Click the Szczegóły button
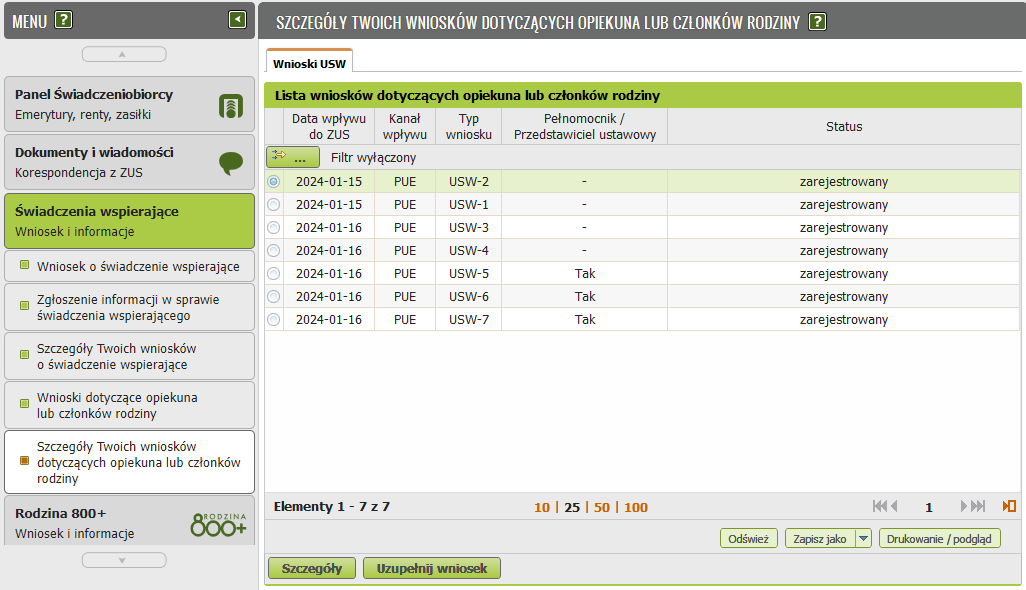1026x590 pixels. (311, 568)
